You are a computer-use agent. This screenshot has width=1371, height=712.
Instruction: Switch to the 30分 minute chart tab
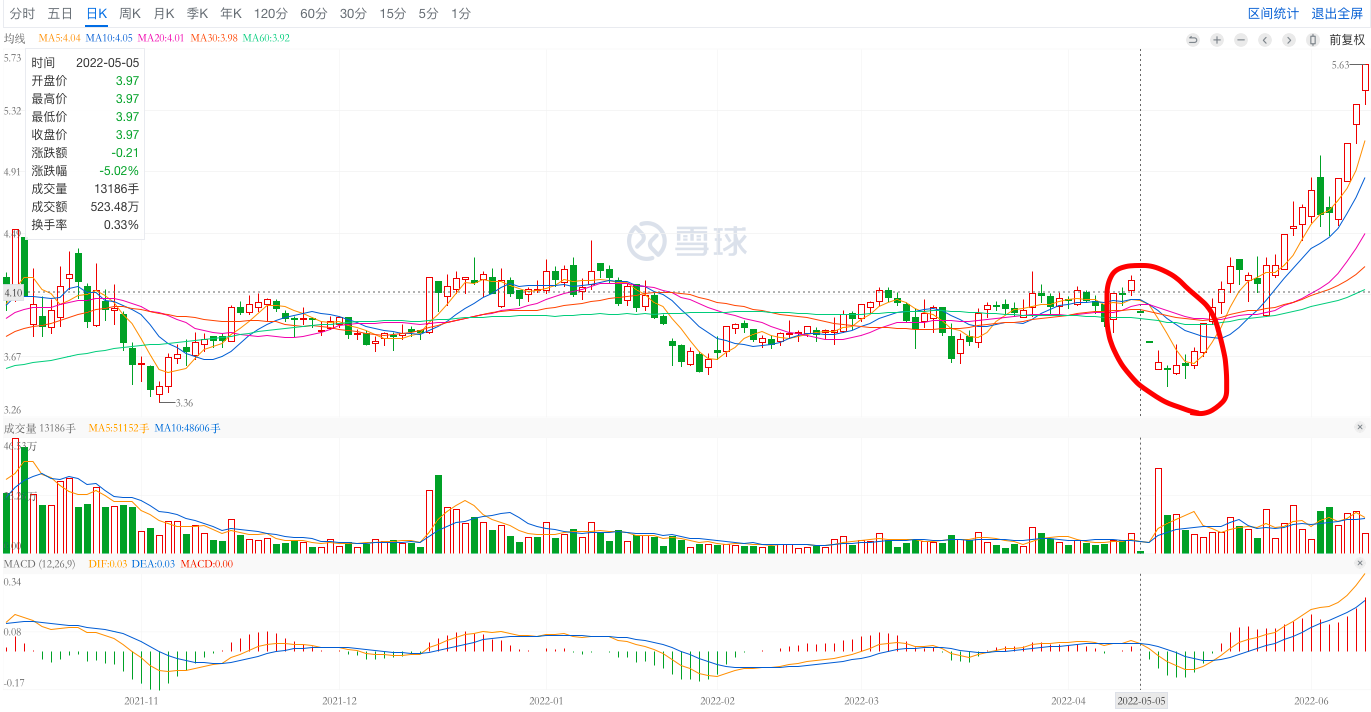click(x=353, y=13)
